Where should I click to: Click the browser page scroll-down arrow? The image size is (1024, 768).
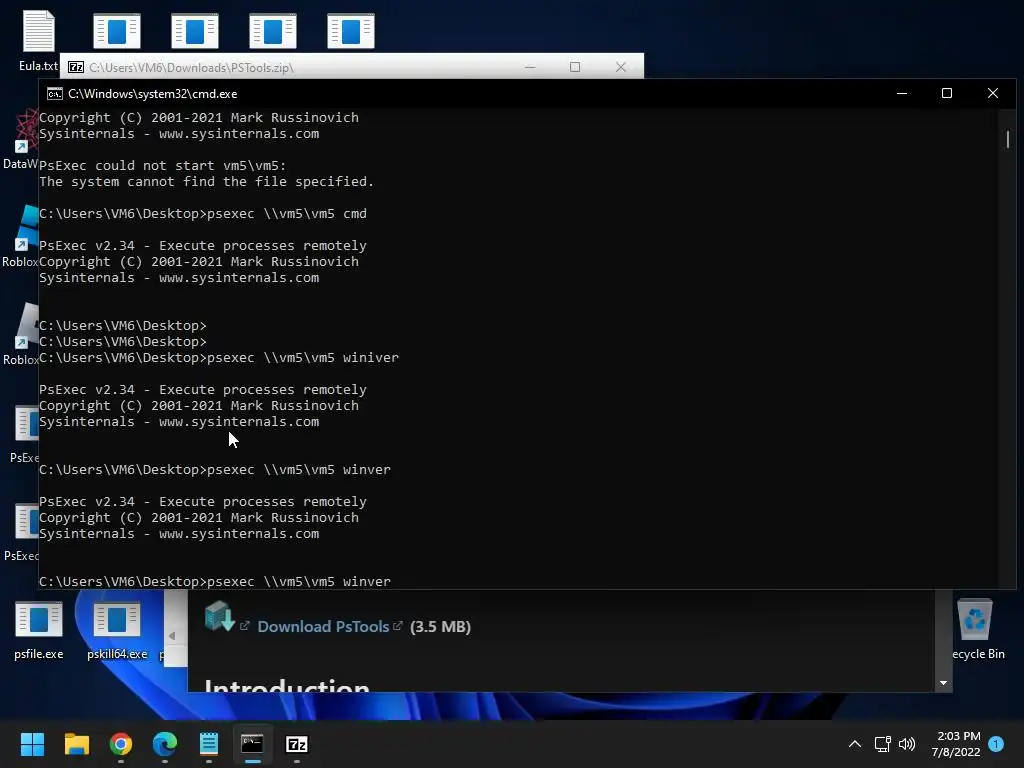943,683
